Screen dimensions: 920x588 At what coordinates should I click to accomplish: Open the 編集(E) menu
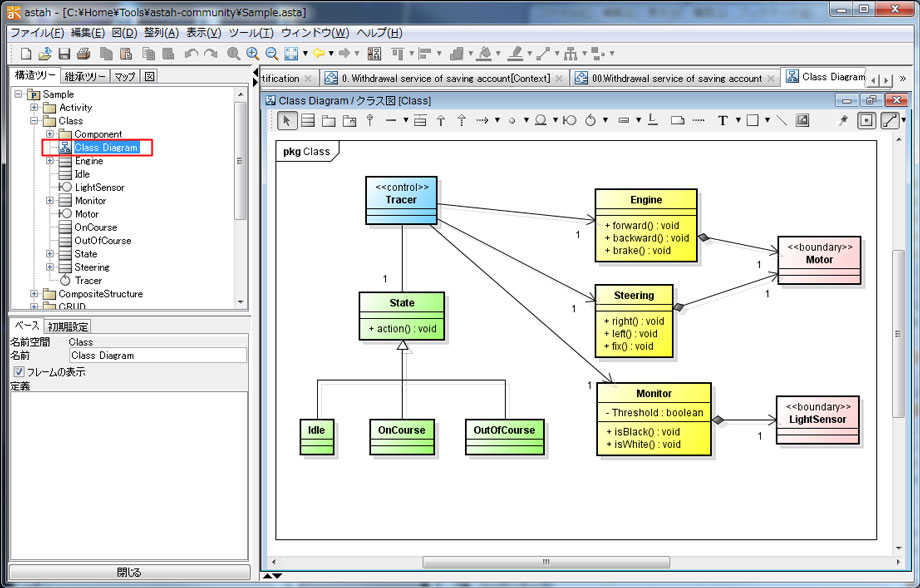point(87,33)
